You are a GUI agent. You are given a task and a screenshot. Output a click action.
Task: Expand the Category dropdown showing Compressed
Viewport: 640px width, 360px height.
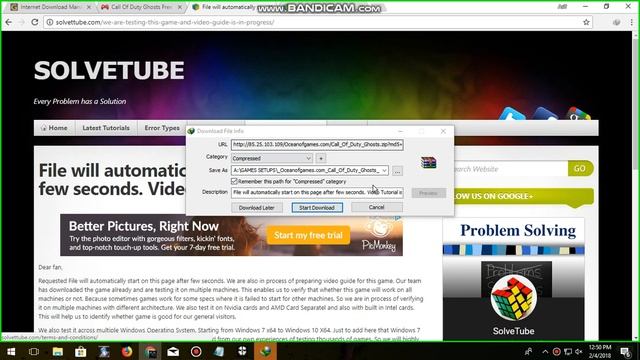[x=308, y=158]
